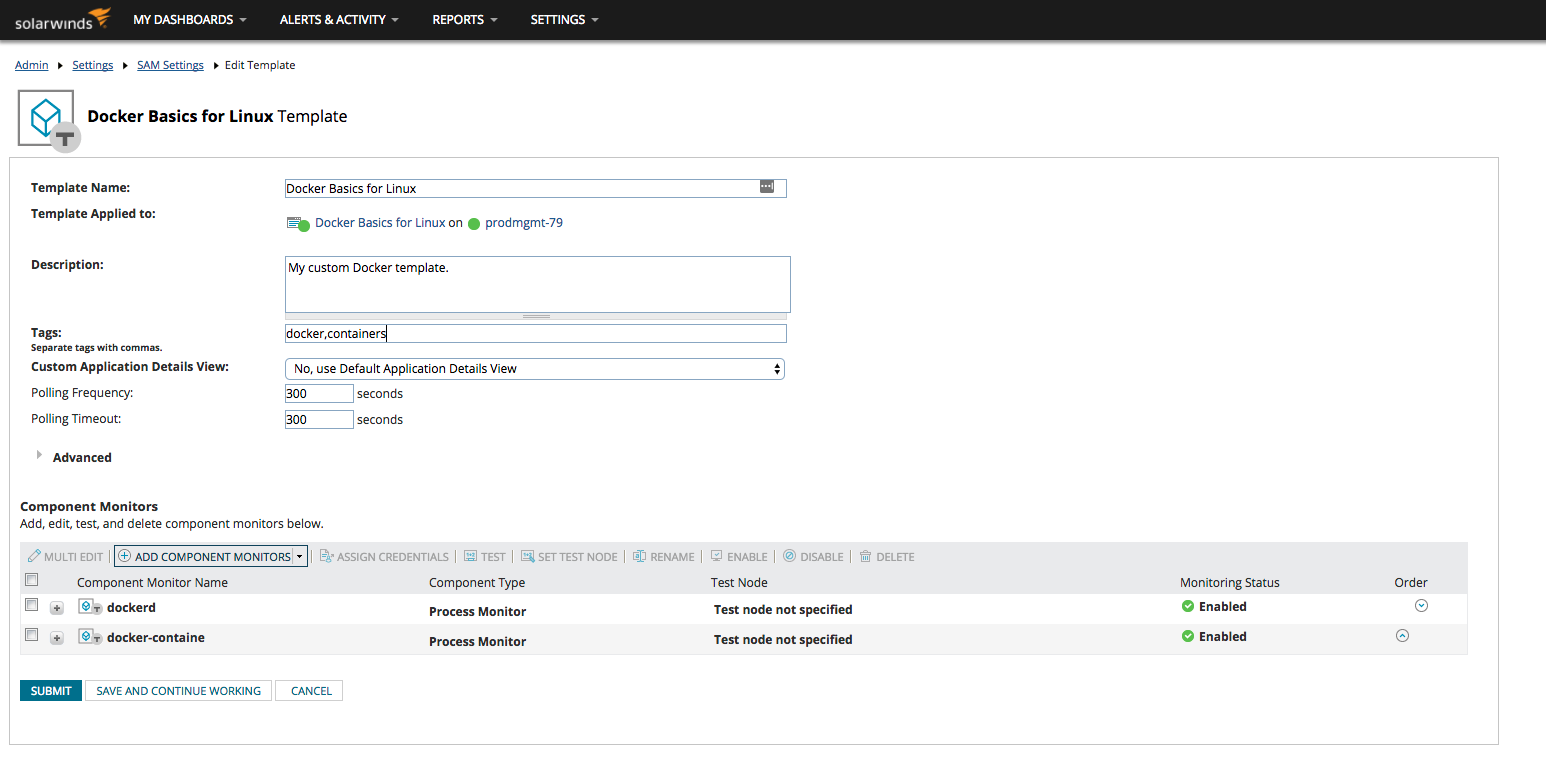
Task: Click green Enabled check icon for docker-containe
Action: click(x=1188, y=636)
